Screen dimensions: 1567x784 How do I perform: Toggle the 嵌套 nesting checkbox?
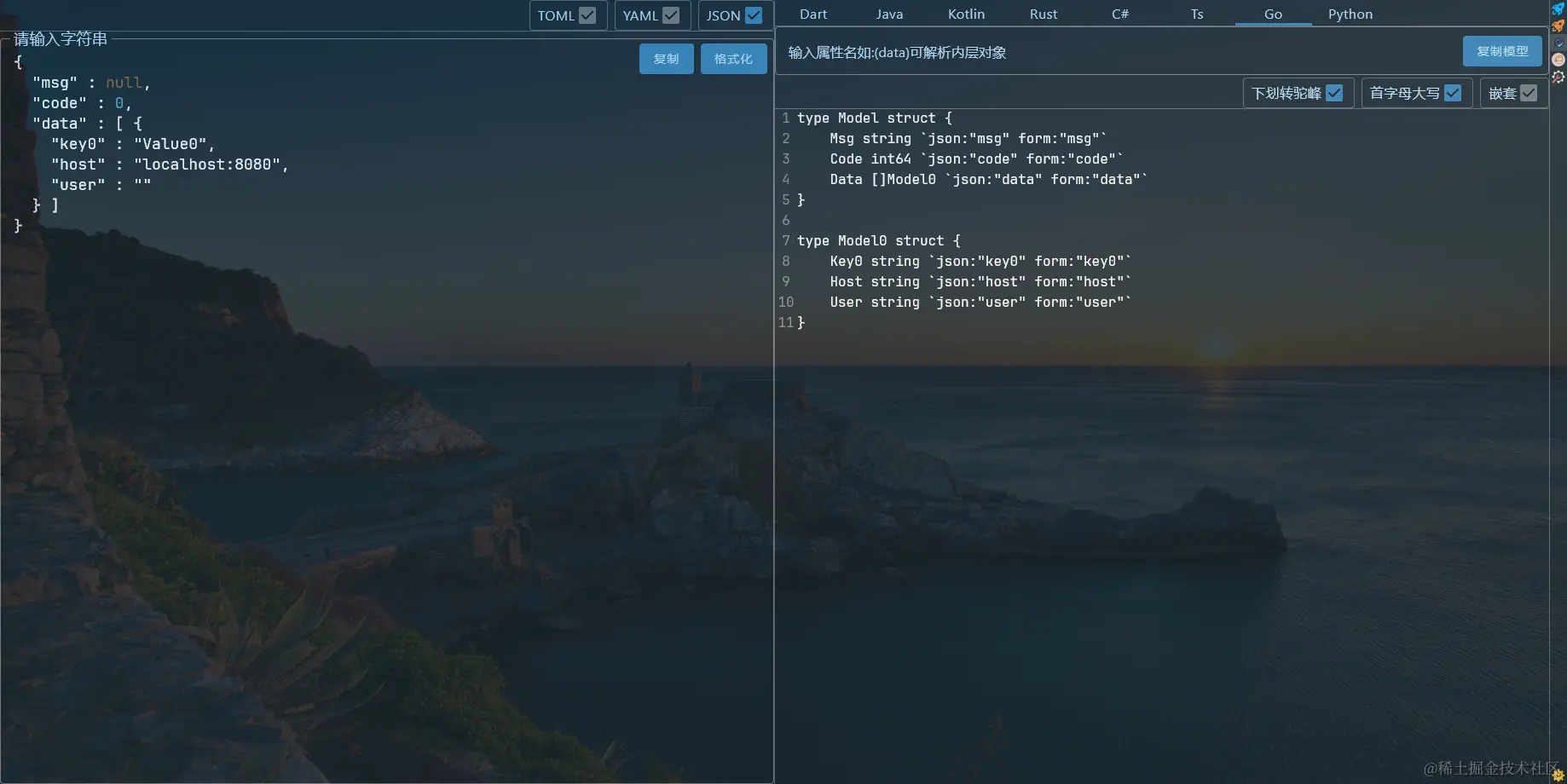click(x=1529, y=93)
